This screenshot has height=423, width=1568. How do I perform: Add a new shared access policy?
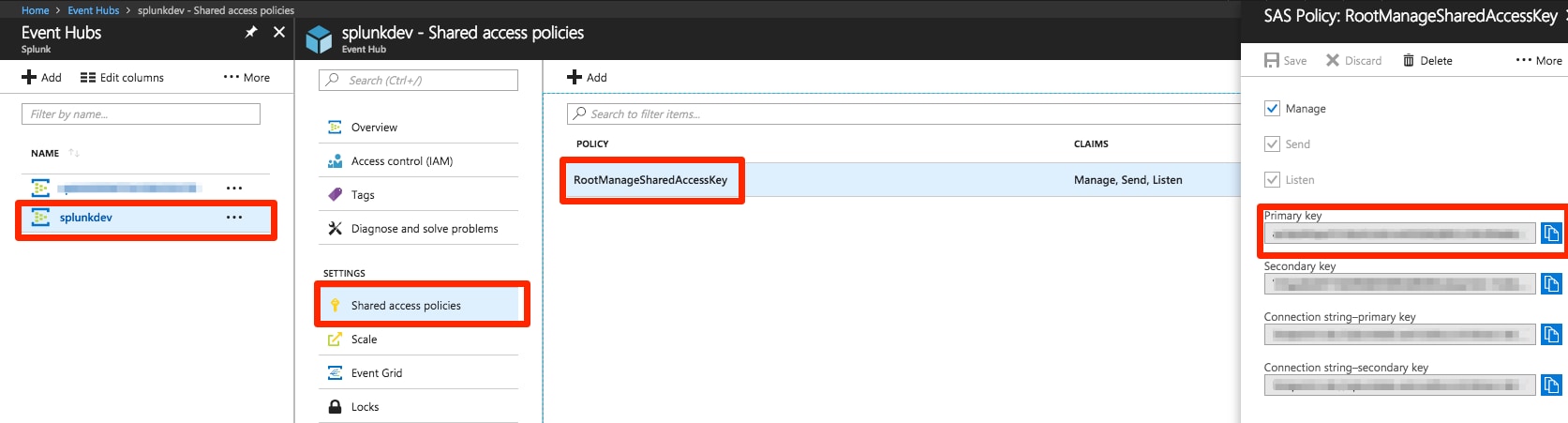click(587, 78)
